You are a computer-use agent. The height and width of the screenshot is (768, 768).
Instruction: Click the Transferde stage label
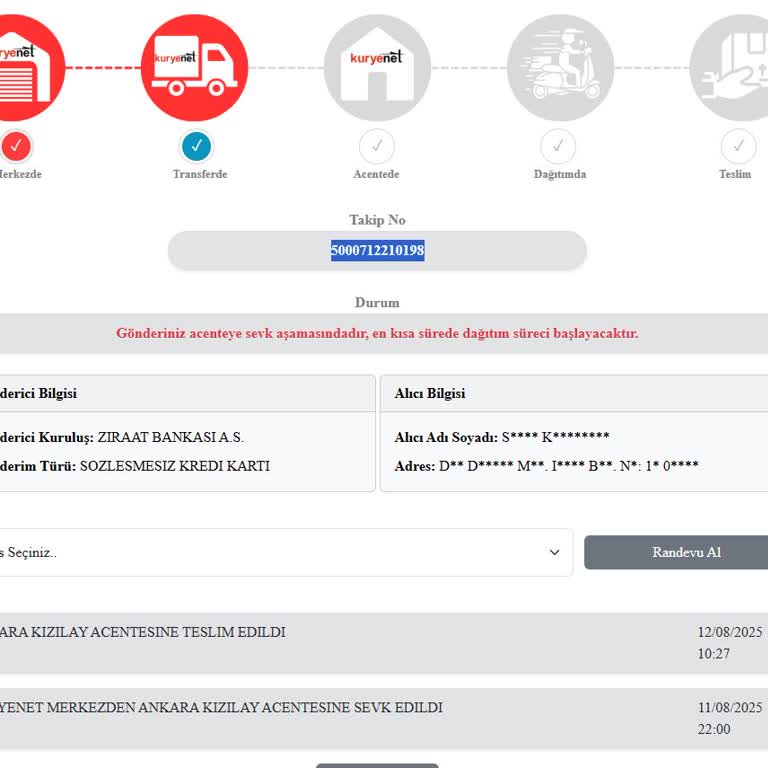click(200, 174)
